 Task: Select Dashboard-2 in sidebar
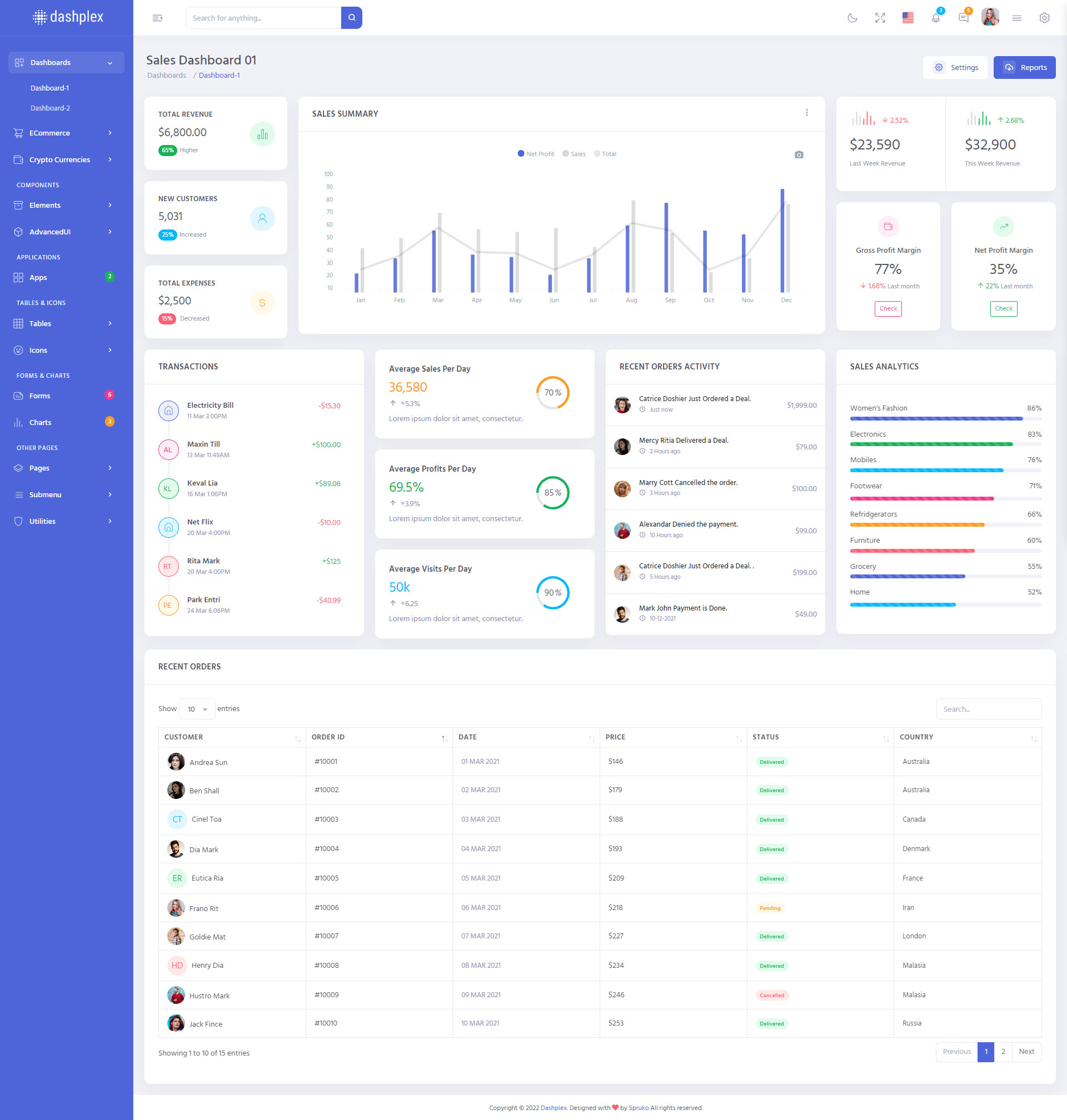click(x=50, y=108)
